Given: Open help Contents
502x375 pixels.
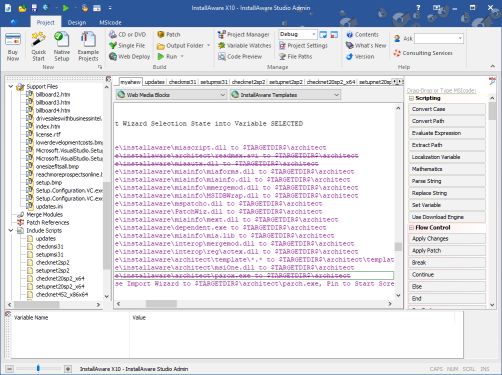Looking at the screenshot, I should pos(362,34).
